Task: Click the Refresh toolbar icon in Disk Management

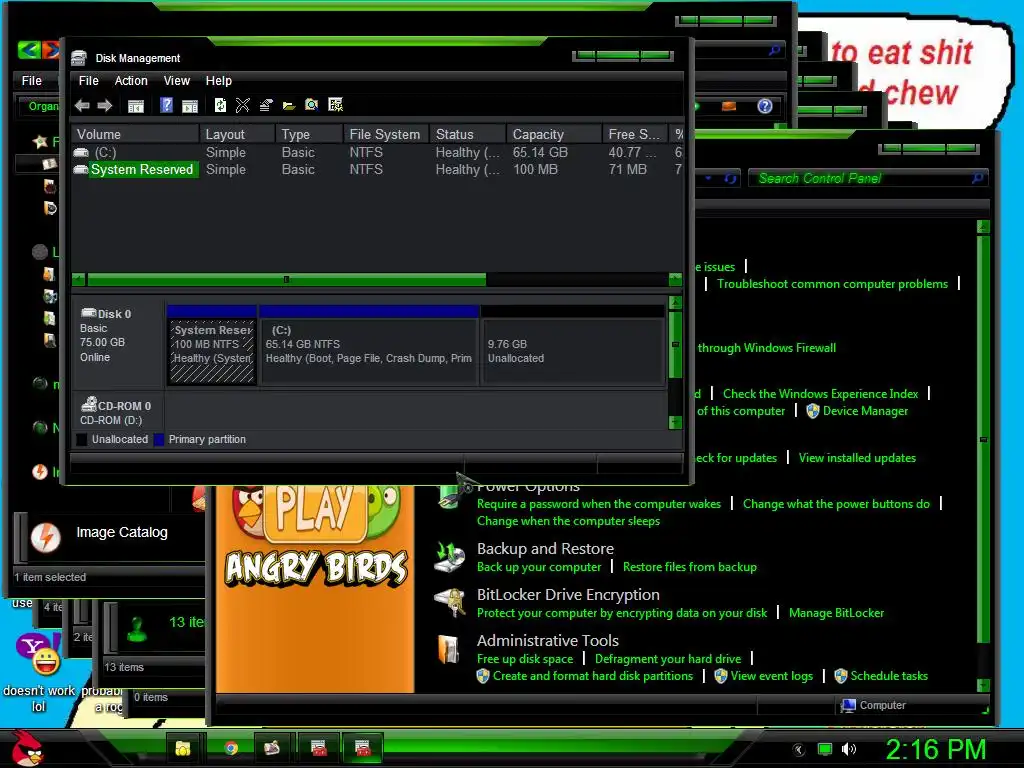Action: (x=221, y=105)
